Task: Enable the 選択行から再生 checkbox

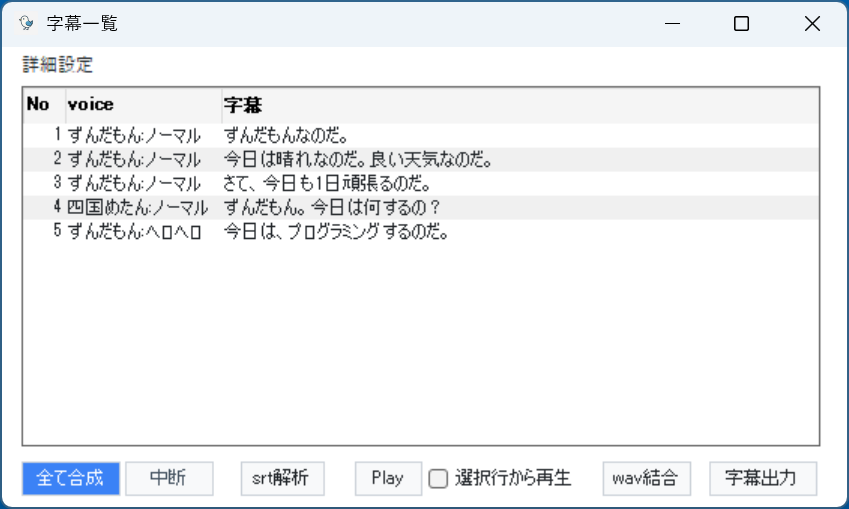Action: click(x=438, y=479)
